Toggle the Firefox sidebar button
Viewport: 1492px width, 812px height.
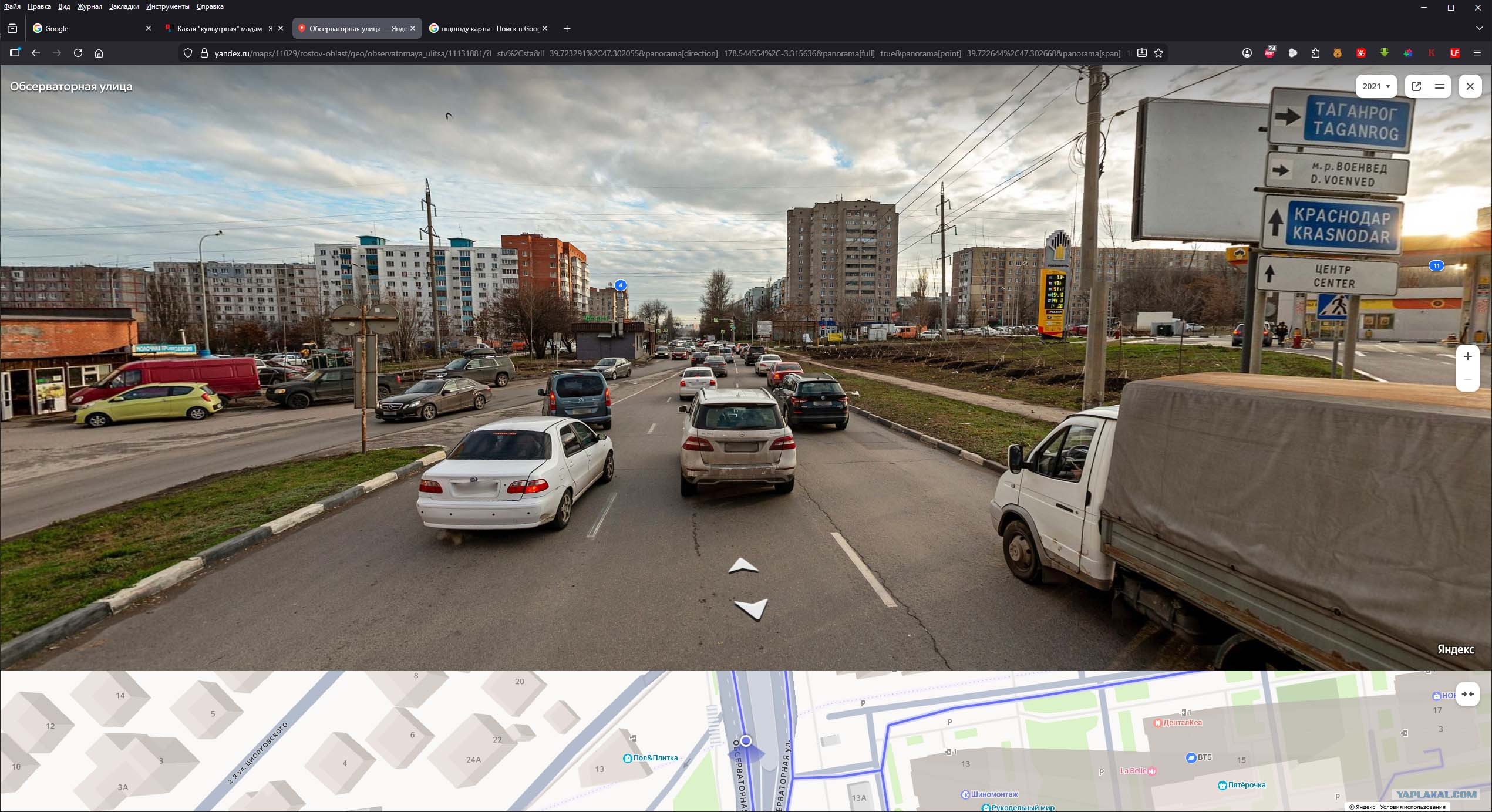15,53
